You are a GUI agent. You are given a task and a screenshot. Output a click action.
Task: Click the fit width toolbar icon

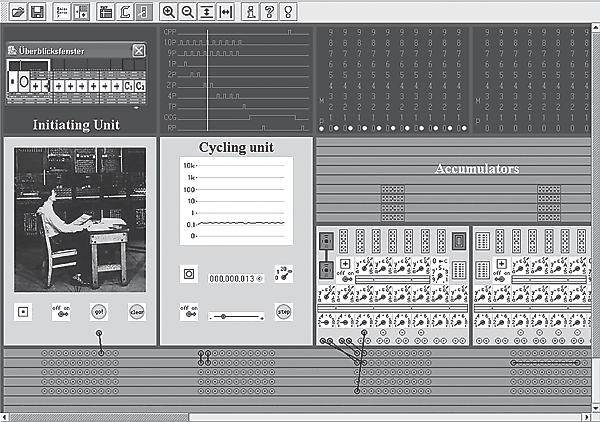click(x=225, y=12)
